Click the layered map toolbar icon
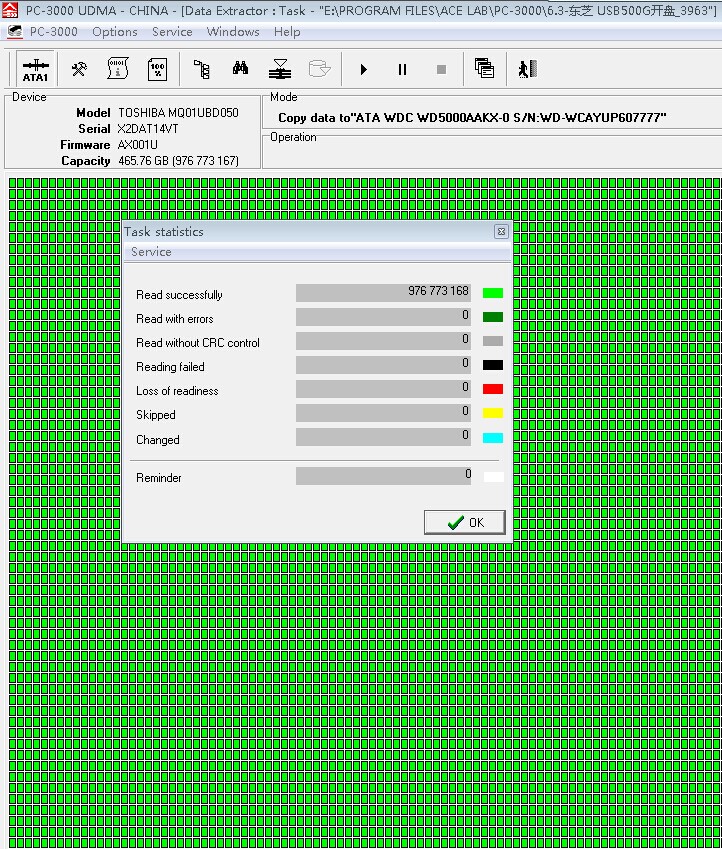Viewport: 722px width, 849px height. click(280, 69)
